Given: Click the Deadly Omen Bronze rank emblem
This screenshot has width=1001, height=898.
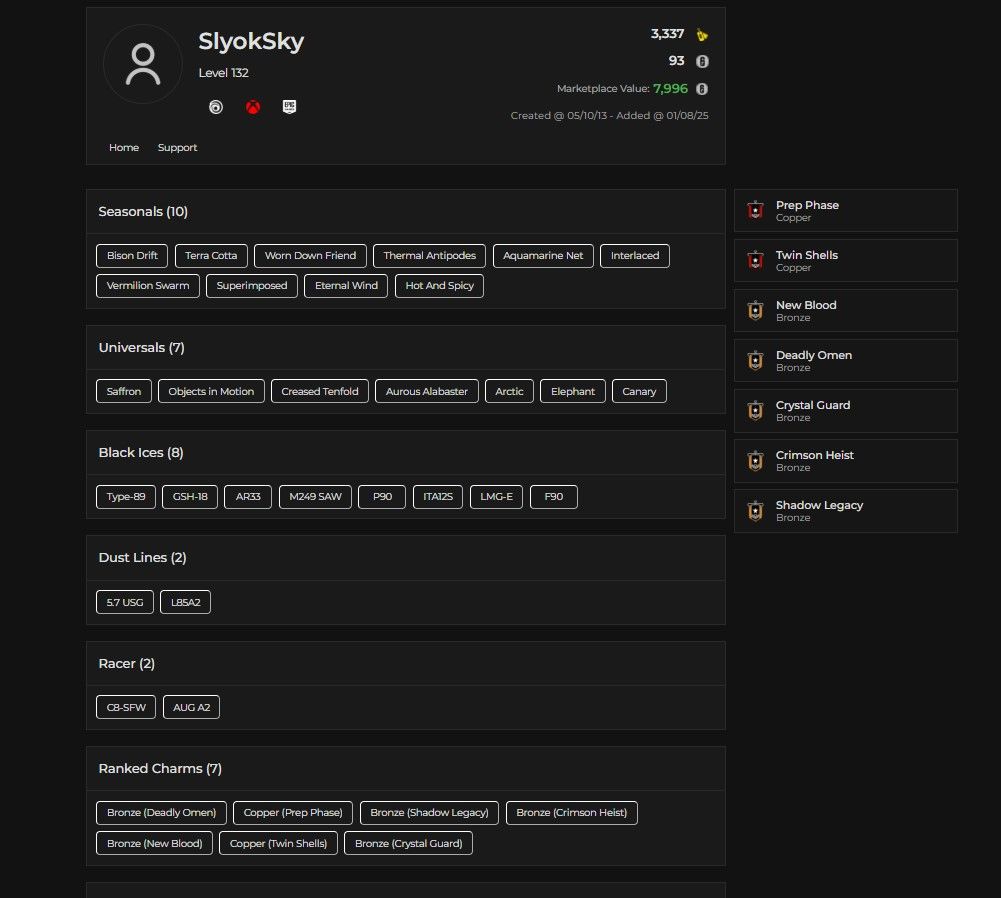Looking at the screenshot, I should click(x=755, y=360).
